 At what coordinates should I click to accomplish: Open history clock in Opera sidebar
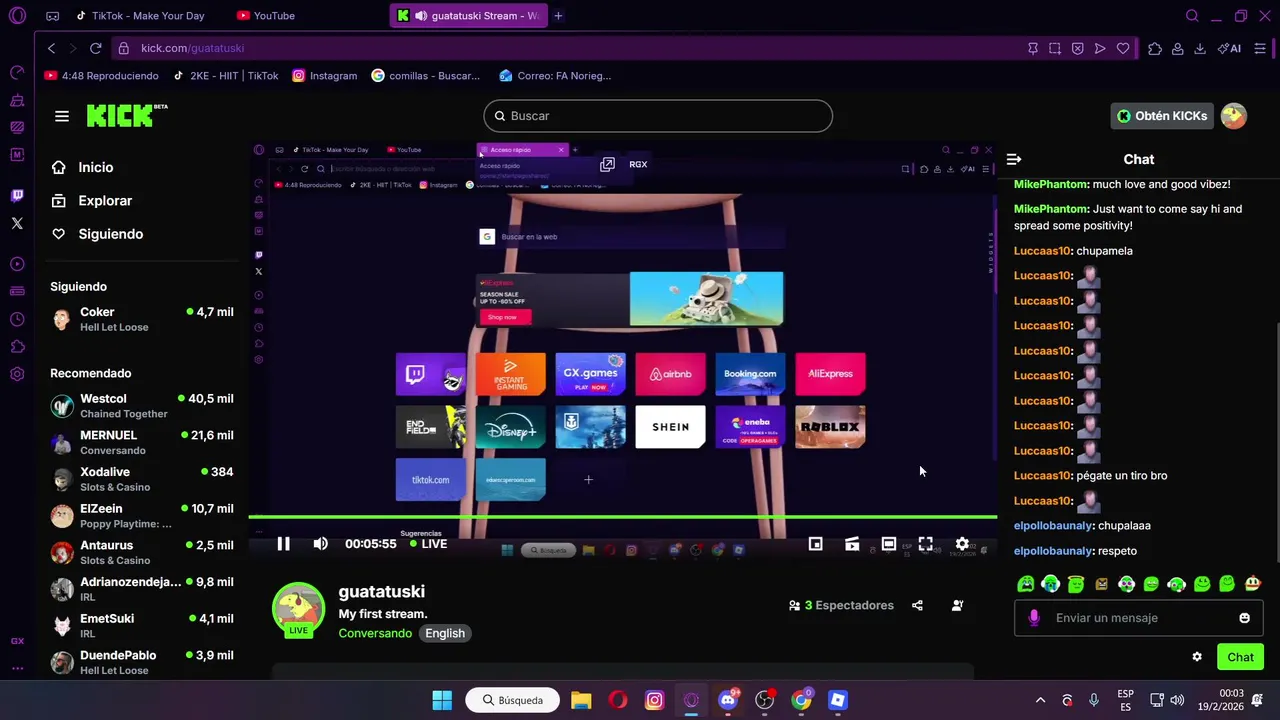pyautogui.click(x=17, y=319)
